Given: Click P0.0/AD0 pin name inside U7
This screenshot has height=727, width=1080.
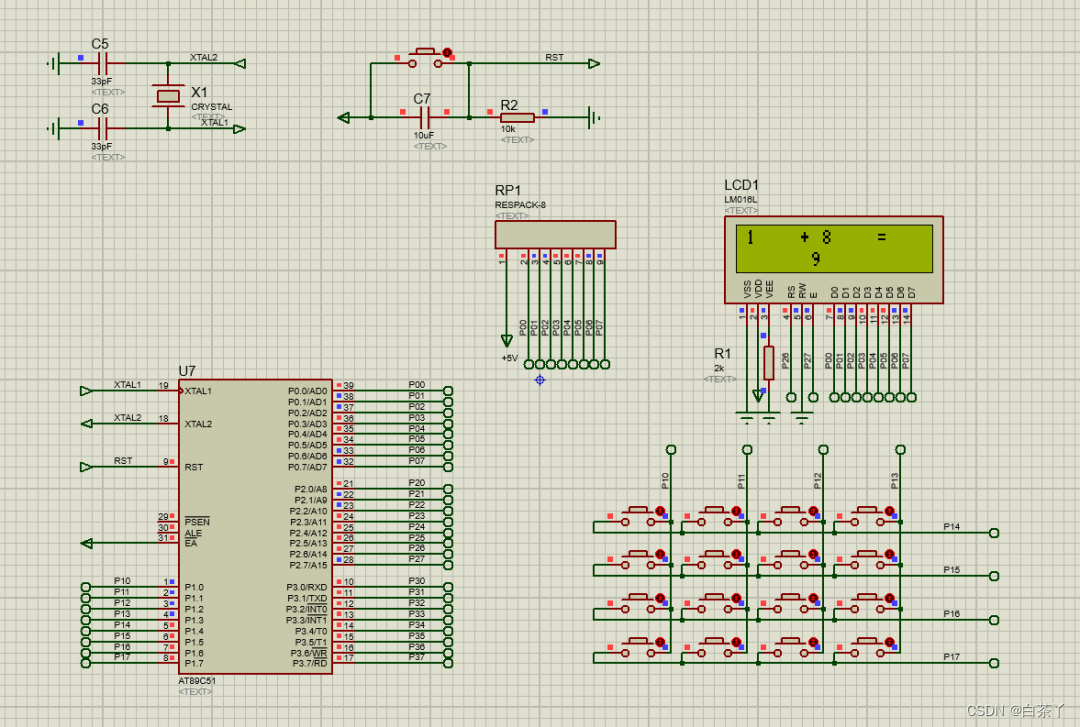Looking at the screenshot, I should (x=307, y=391).
